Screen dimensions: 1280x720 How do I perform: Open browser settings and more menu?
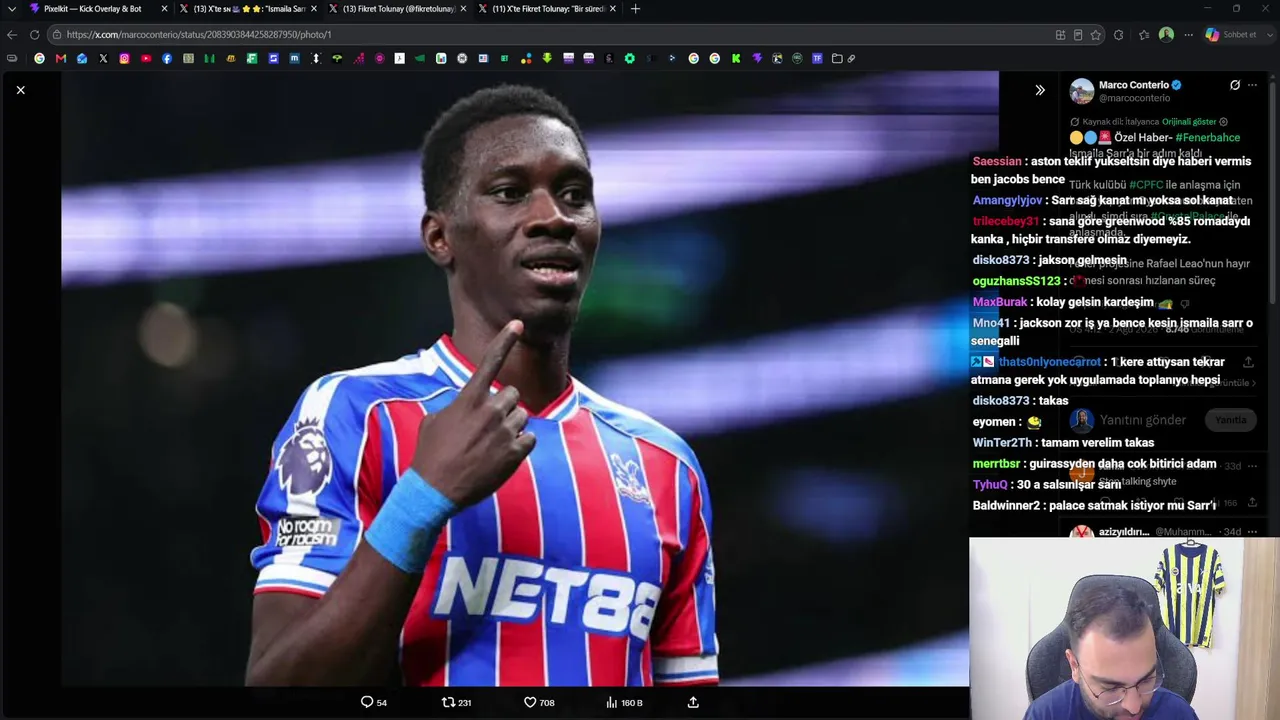[1188, 34]
